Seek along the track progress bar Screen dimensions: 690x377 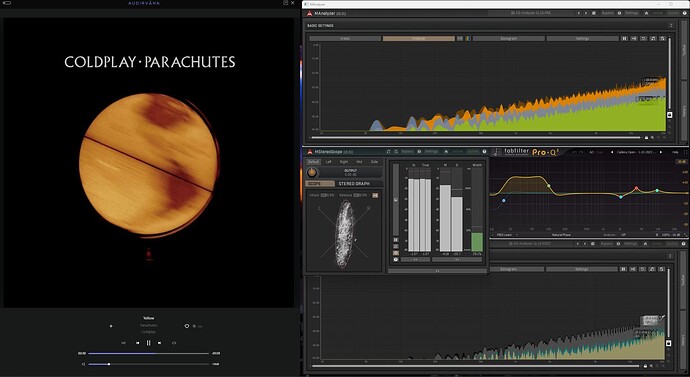(148, 353)
